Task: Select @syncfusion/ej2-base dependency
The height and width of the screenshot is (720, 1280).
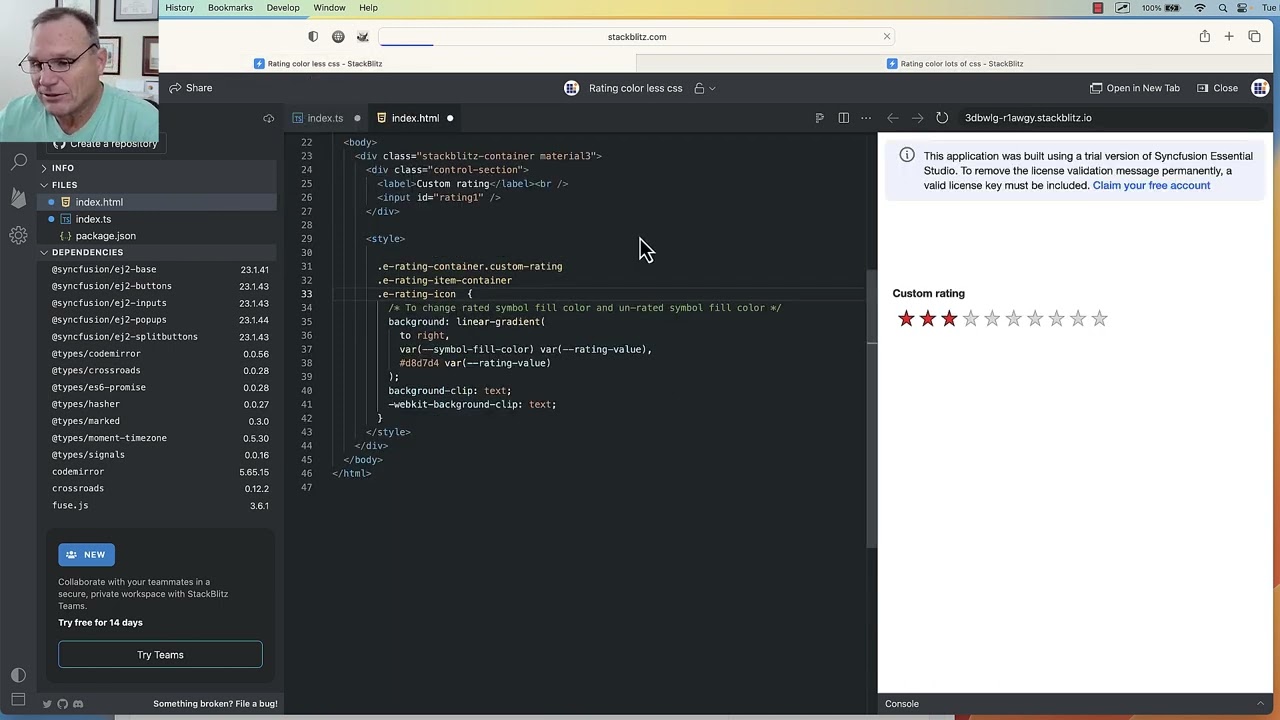Action: click(160, 270)
